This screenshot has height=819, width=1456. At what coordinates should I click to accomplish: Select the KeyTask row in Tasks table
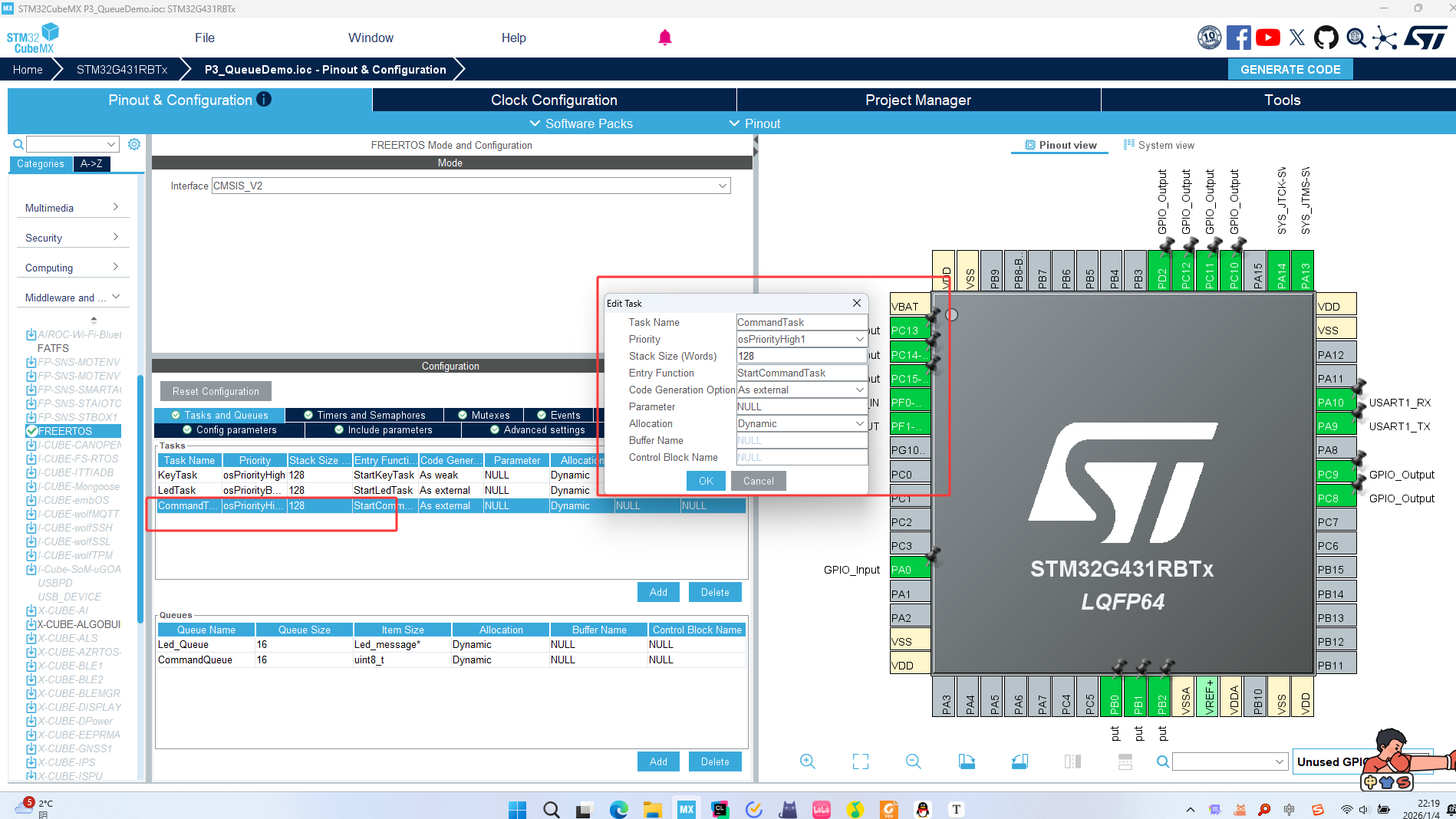[451, 475]
